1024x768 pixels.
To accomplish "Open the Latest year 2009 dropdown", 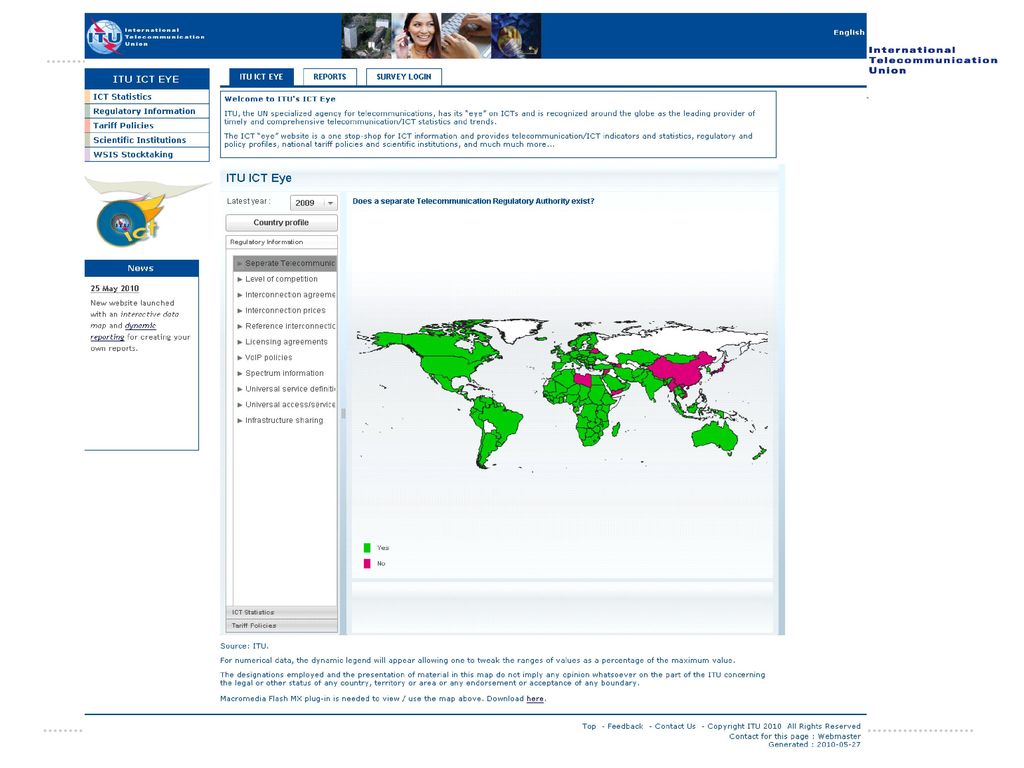I will [x=313, y=203].
